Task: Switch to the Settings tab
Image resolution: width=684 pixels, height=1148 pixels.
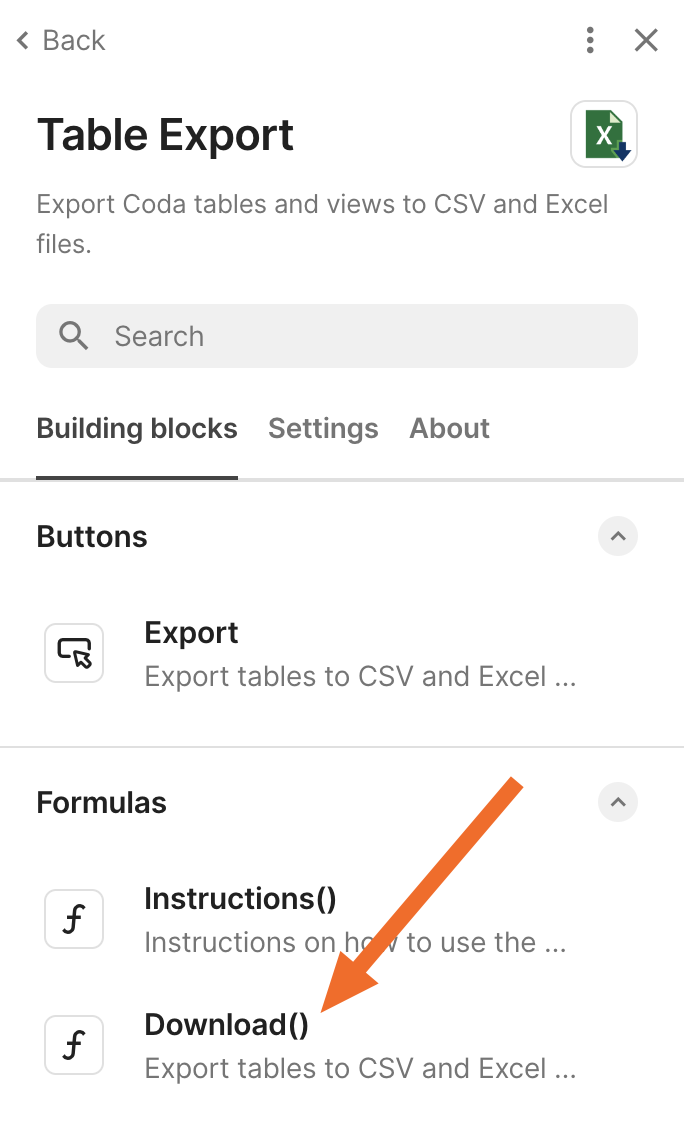Action: [x=323, y=429]
